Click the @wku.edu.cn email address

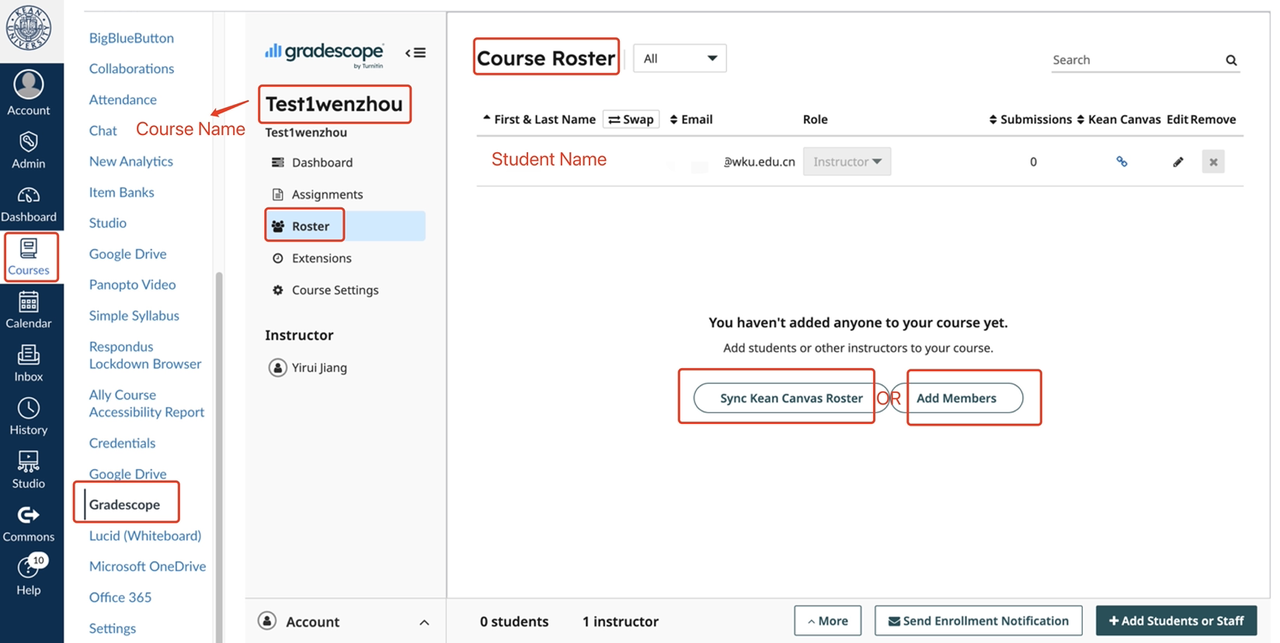(760, 162)
